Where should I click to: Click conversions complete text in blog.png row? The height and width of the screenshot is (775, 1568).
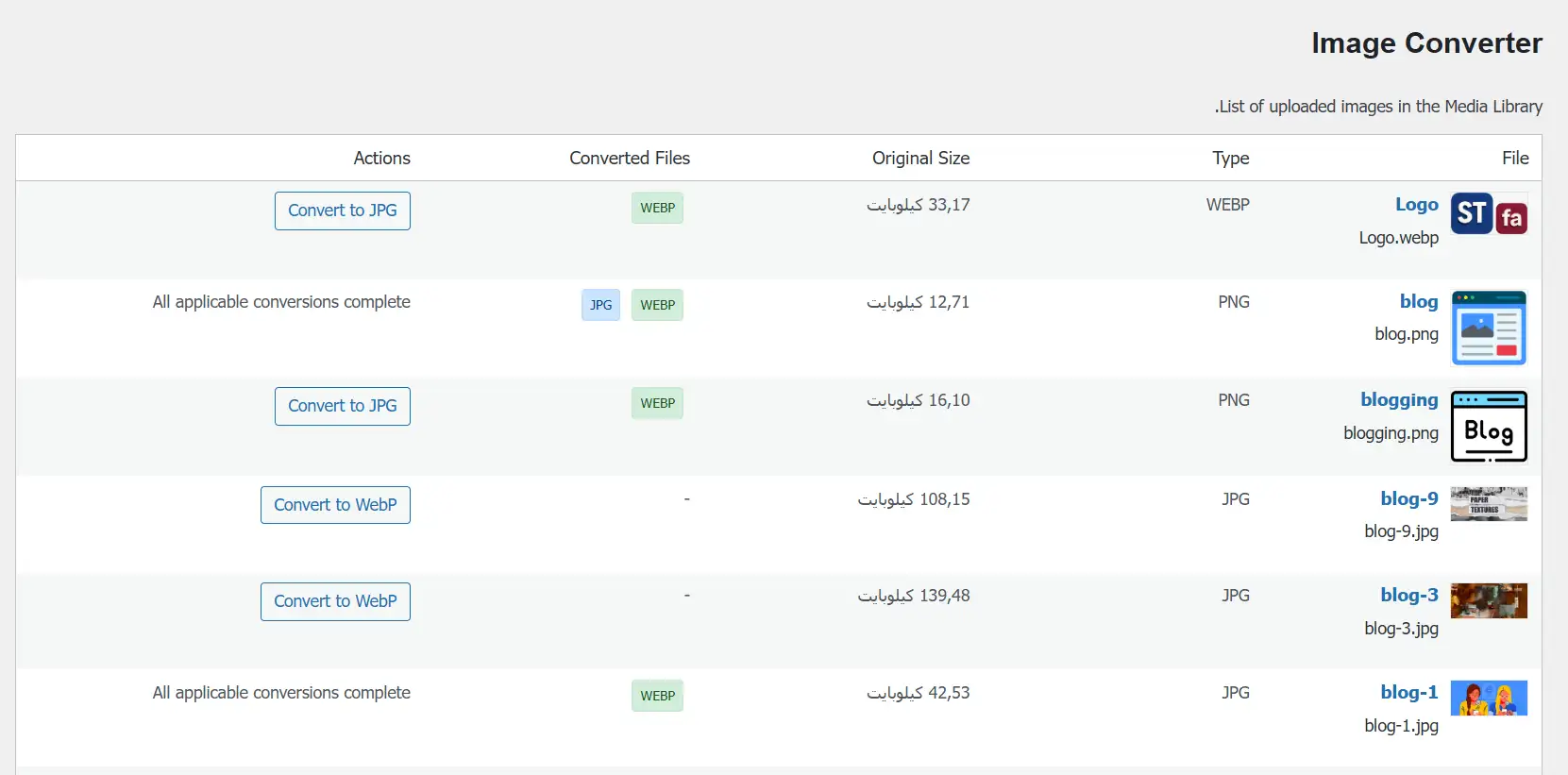point(281,302)
